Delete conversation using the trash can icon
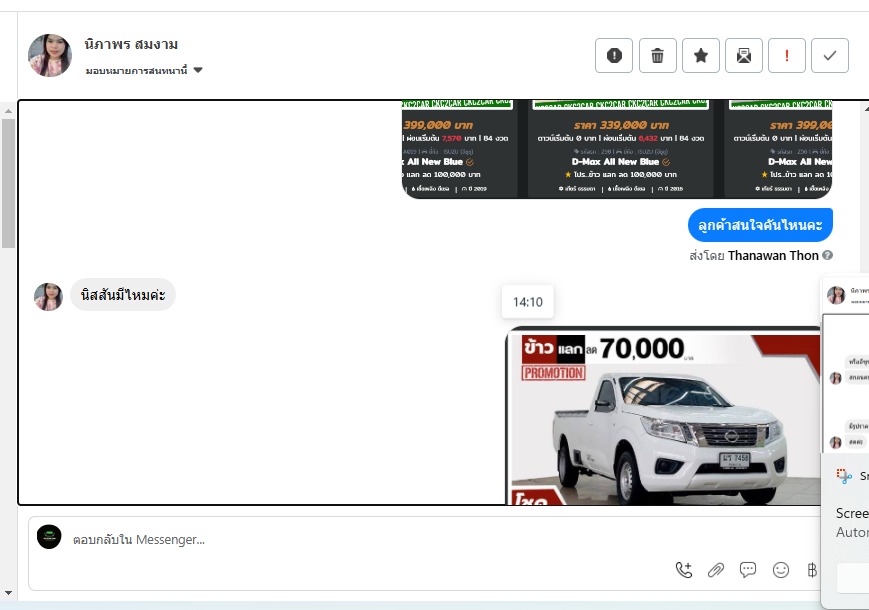The height and width of the screenshot is (610, 869). (657, 55)
